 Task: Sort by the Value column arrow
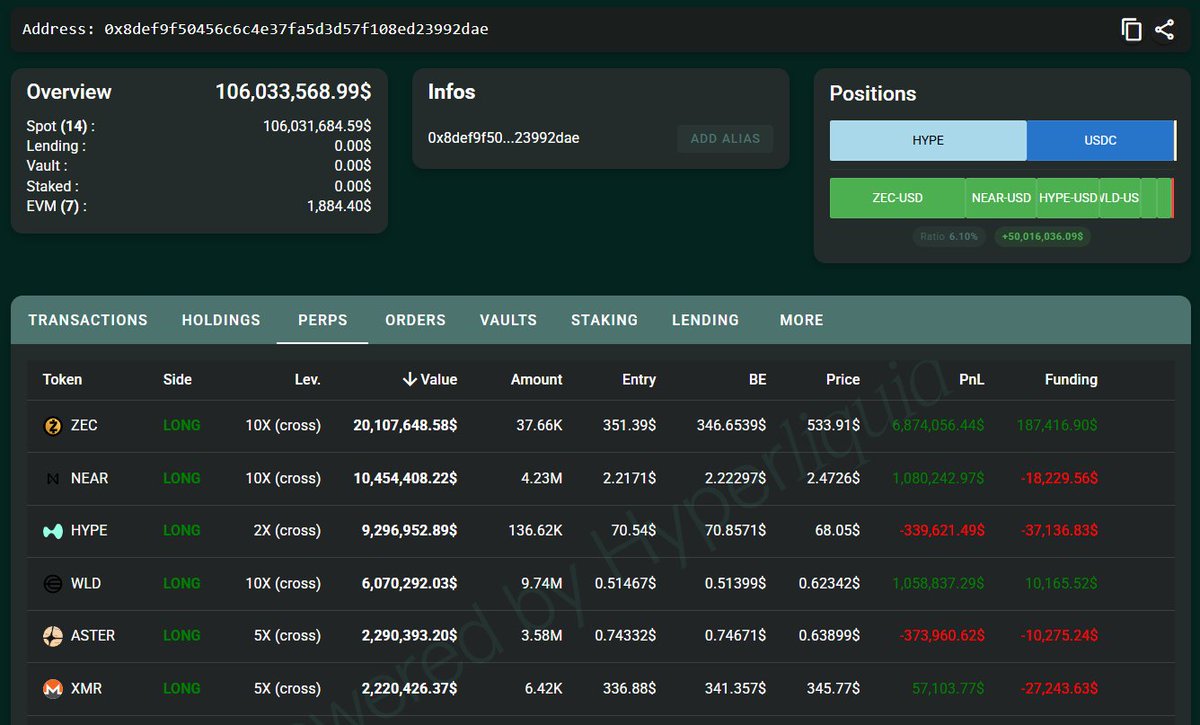(x=410, y=379)
